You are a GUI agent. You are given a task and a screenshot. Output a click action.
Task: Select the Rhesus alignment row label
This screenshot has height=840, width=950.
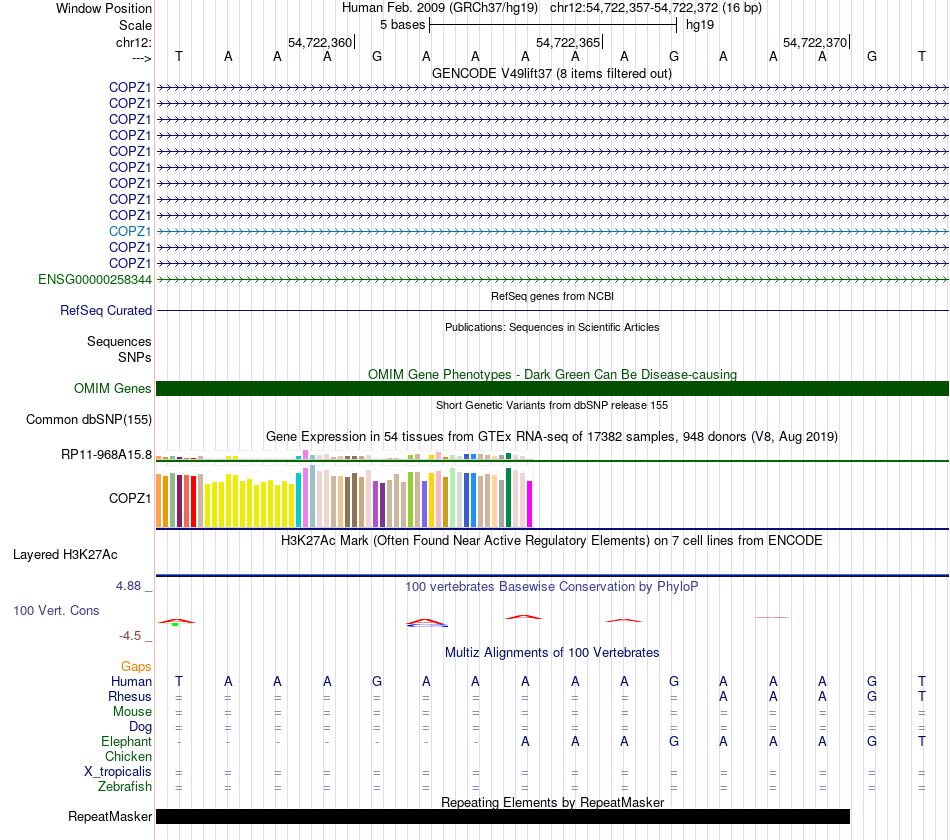click(130, 697)
